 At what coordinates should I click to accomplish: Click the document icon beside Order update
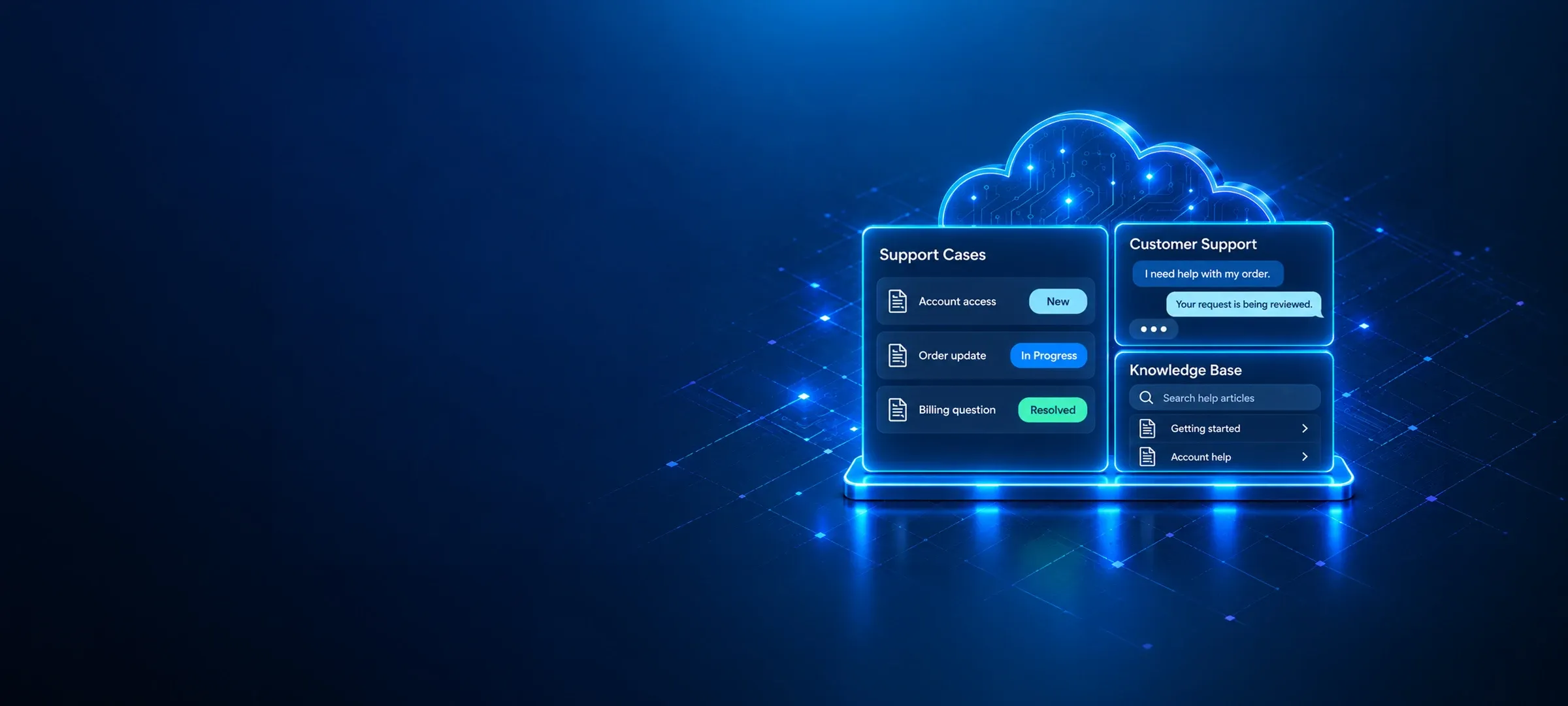(x=898, y=356)
